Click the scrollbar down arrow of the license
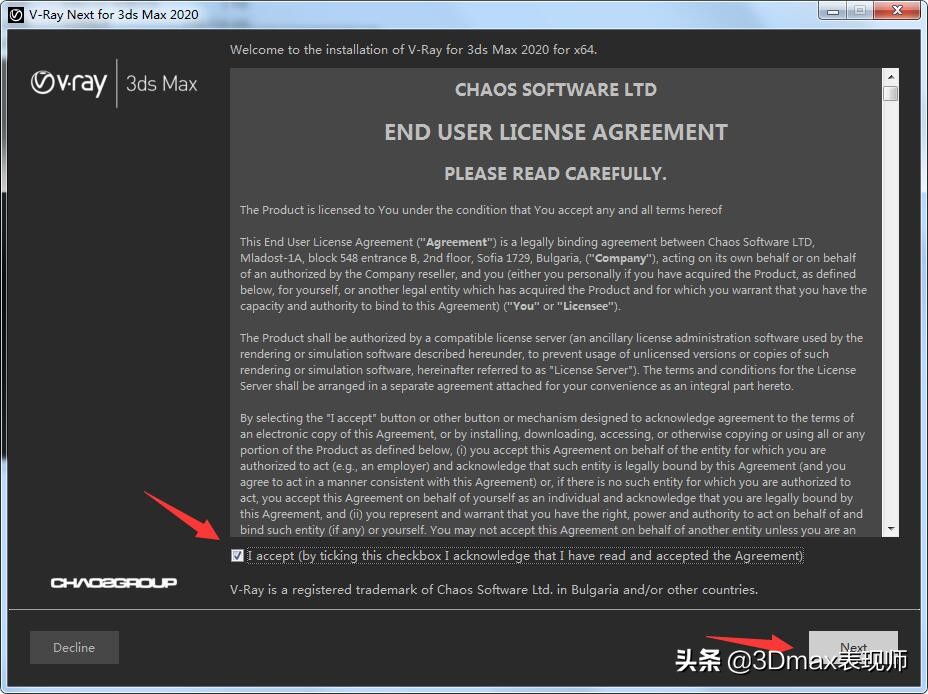The height and width of the screenshot is (694, 928). click(x=890, y=529)
